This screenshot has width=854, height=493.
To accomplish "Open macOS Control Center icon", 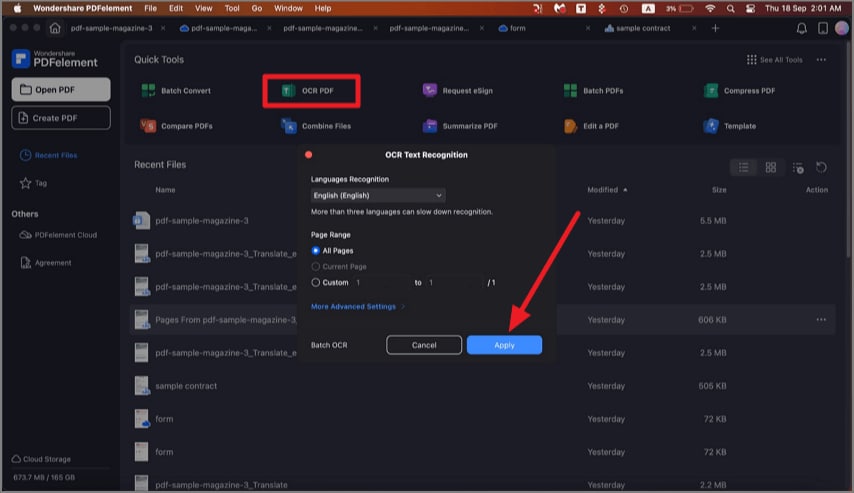I will click(750, 8).
